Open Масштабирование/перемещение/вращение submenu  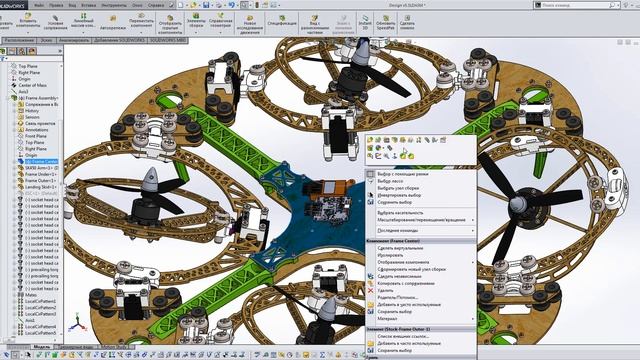420,220
